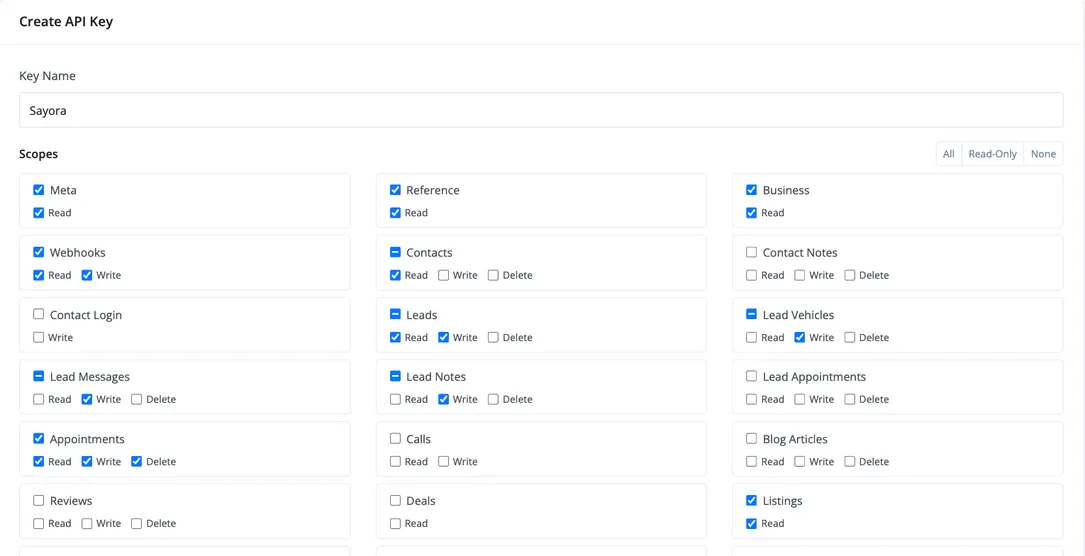Enable Read under Calls
This screenshot has width=1085, height=556.
[x=395, y=461]
